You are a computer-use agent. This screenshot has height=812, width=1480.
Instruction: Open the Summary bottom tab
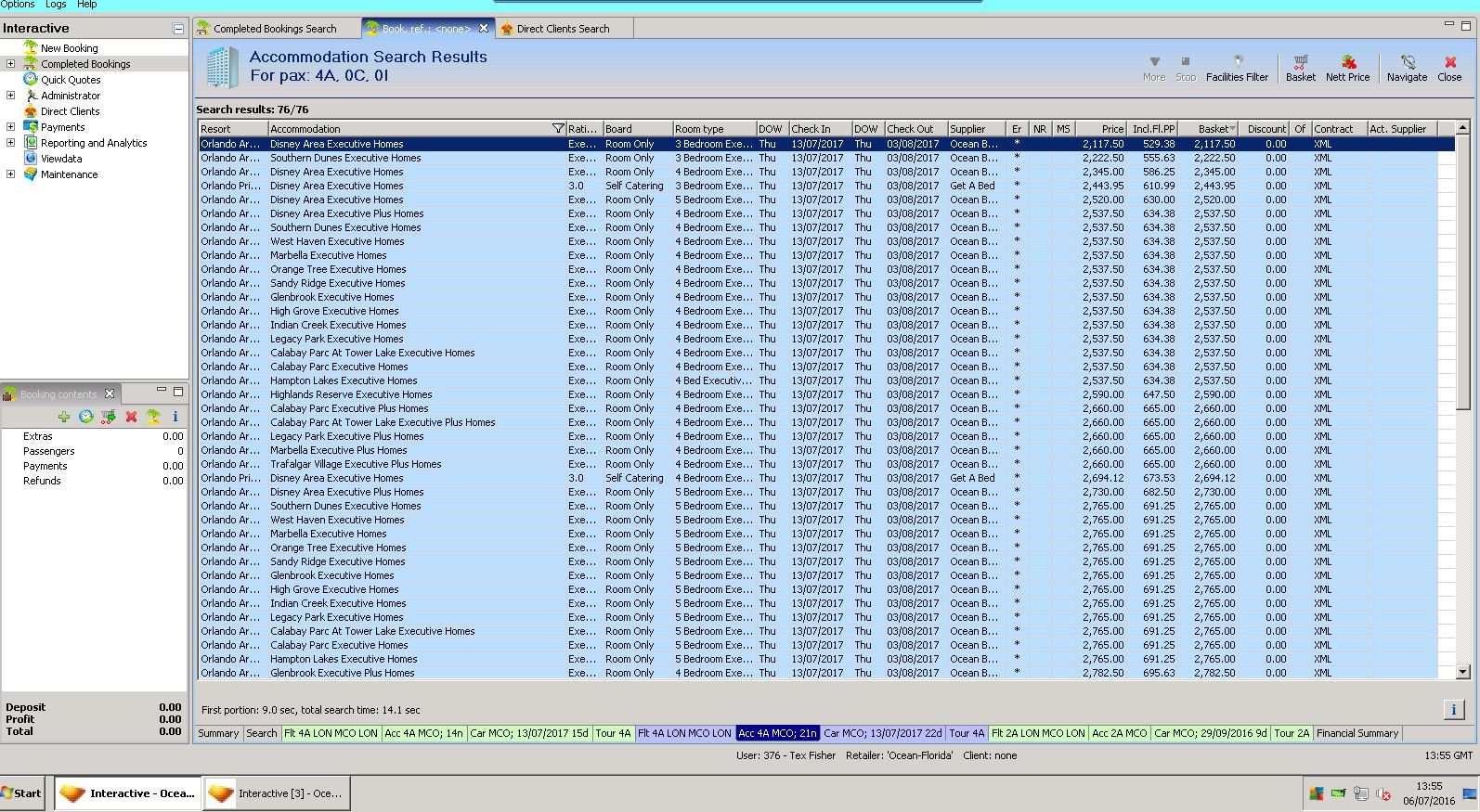tap(218, 733)
